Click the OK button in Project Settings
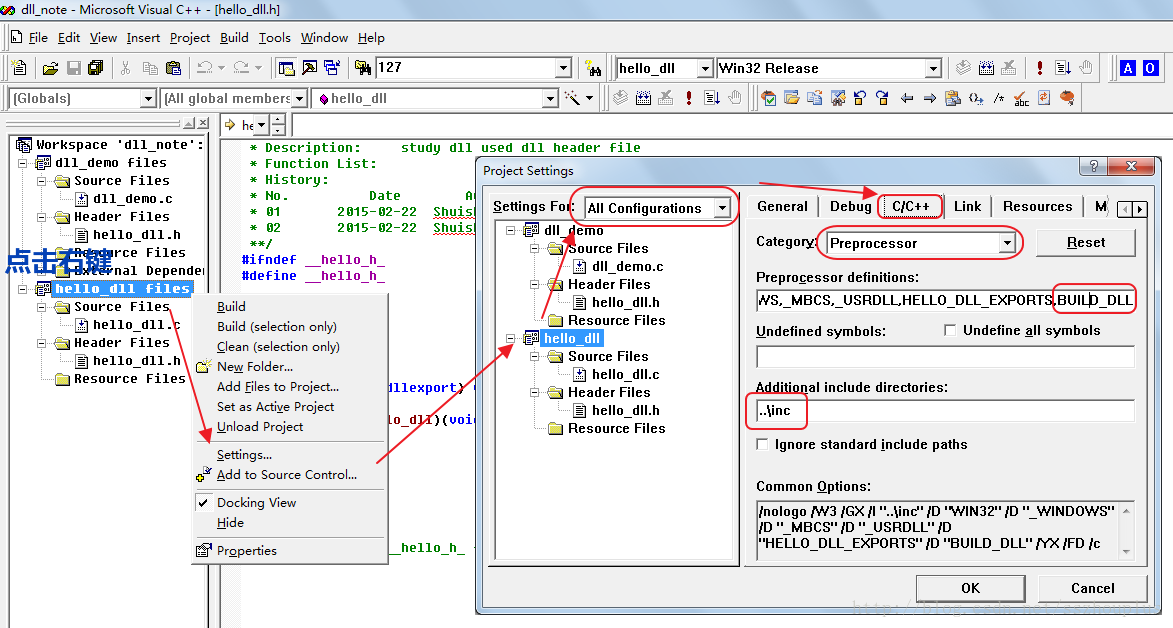 pos(970,588)
